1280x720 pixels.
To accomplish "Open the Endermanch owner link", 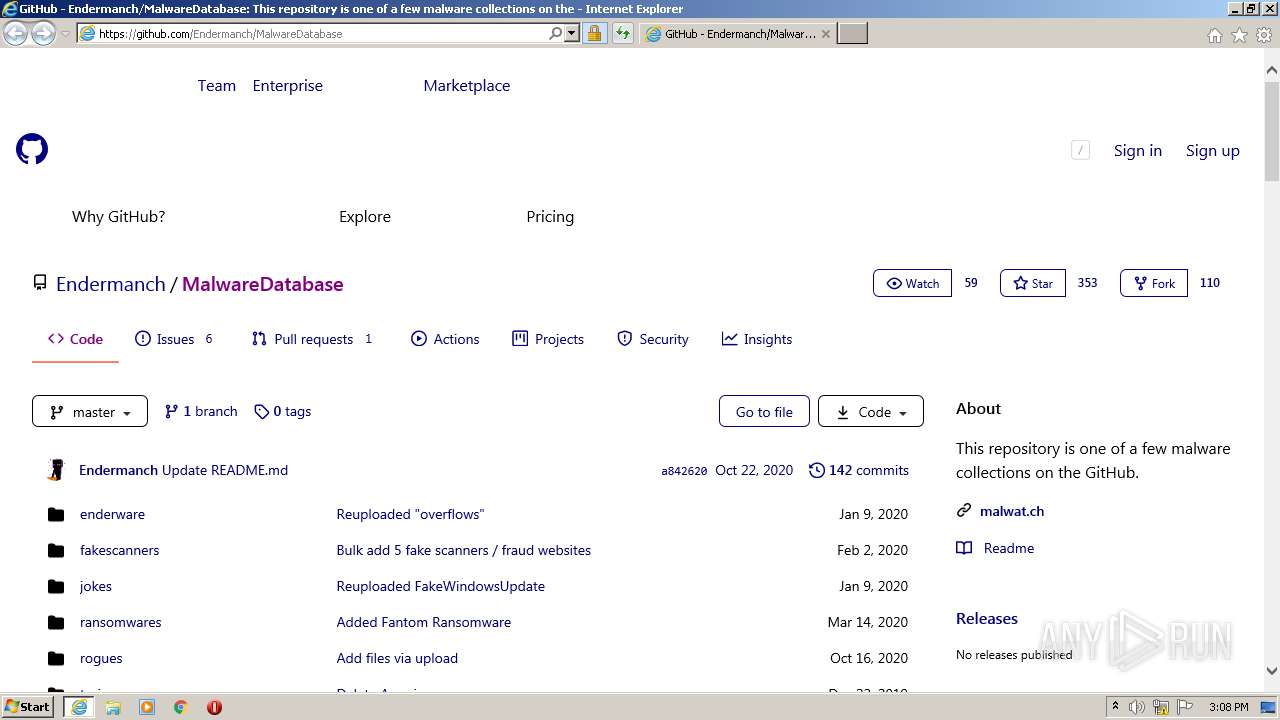I will (111, 284).
